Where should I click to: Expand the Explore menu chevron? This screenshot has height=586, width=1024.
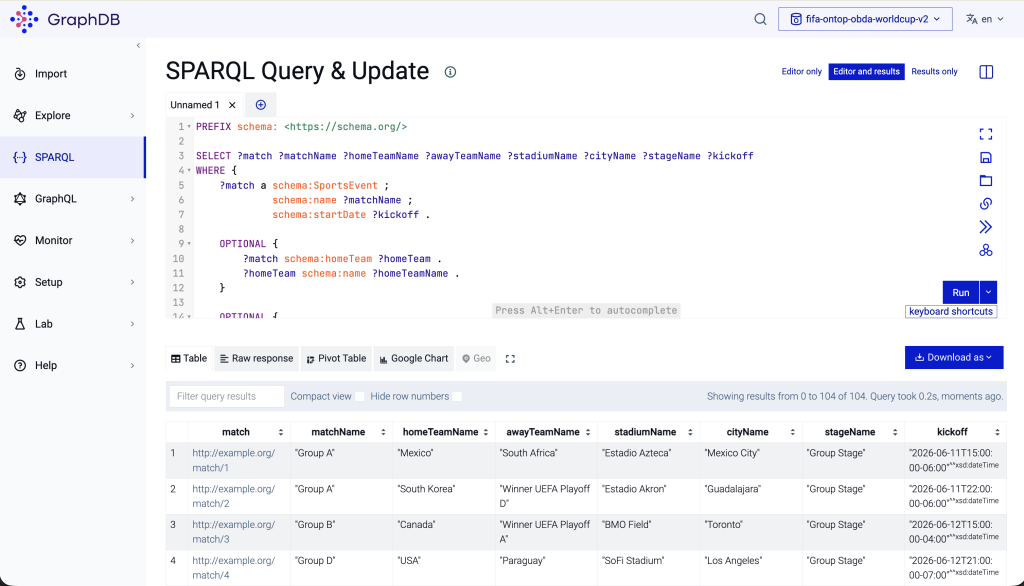[133, 116]
